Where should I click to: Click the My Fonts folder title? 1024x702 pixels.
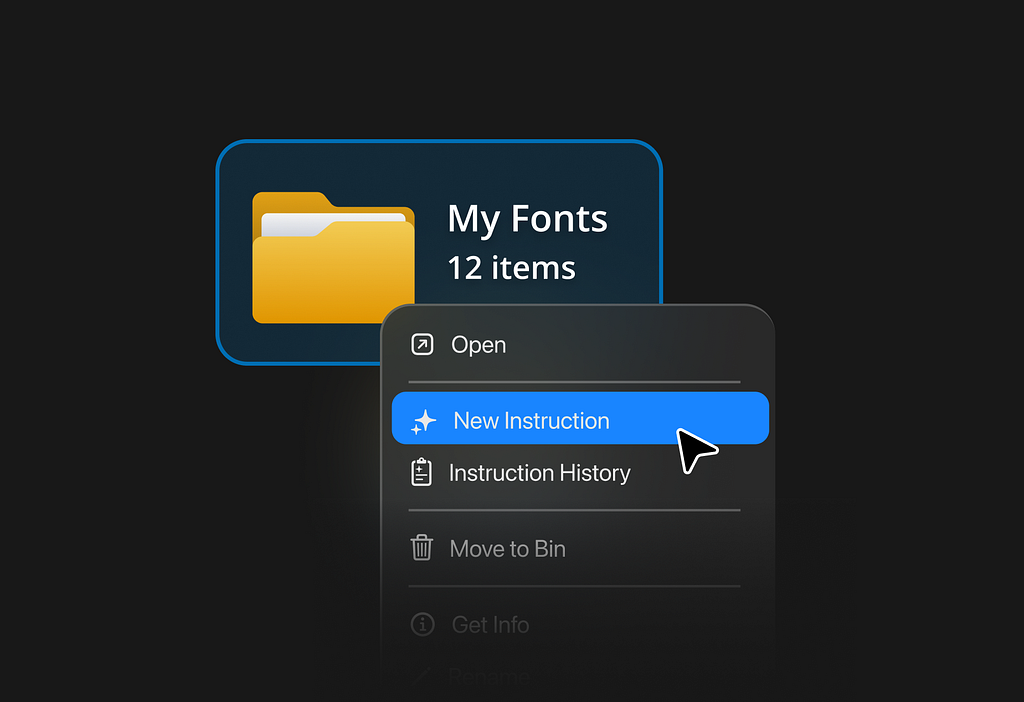coord(528,219)
